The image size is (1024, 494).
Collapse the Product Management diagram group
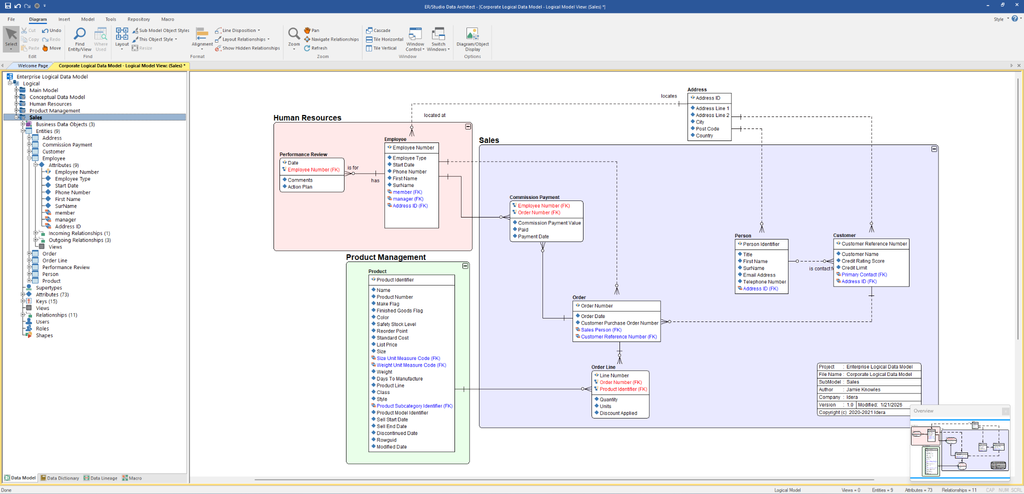(465, 266)
